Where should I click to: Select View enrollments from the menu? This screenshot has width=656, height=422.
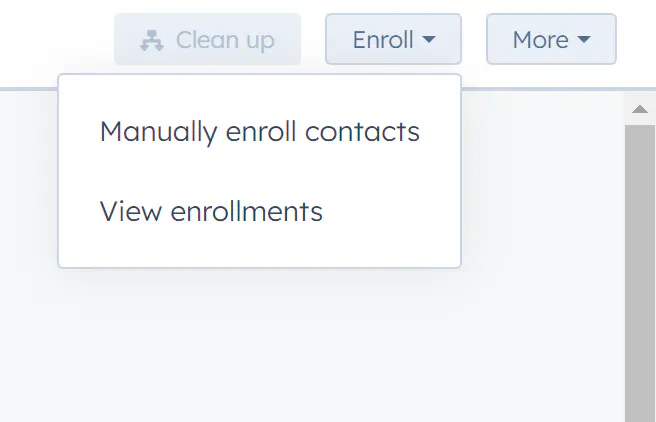click(x=259, y=211)
